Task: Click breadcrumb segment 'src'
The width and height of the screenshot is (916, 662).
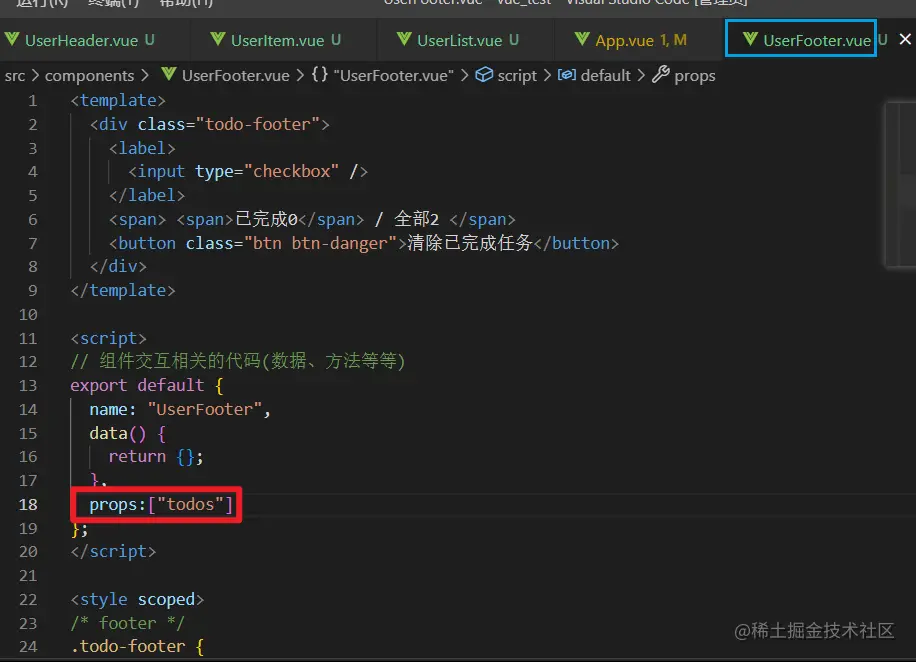Action: tap(15, 76)
